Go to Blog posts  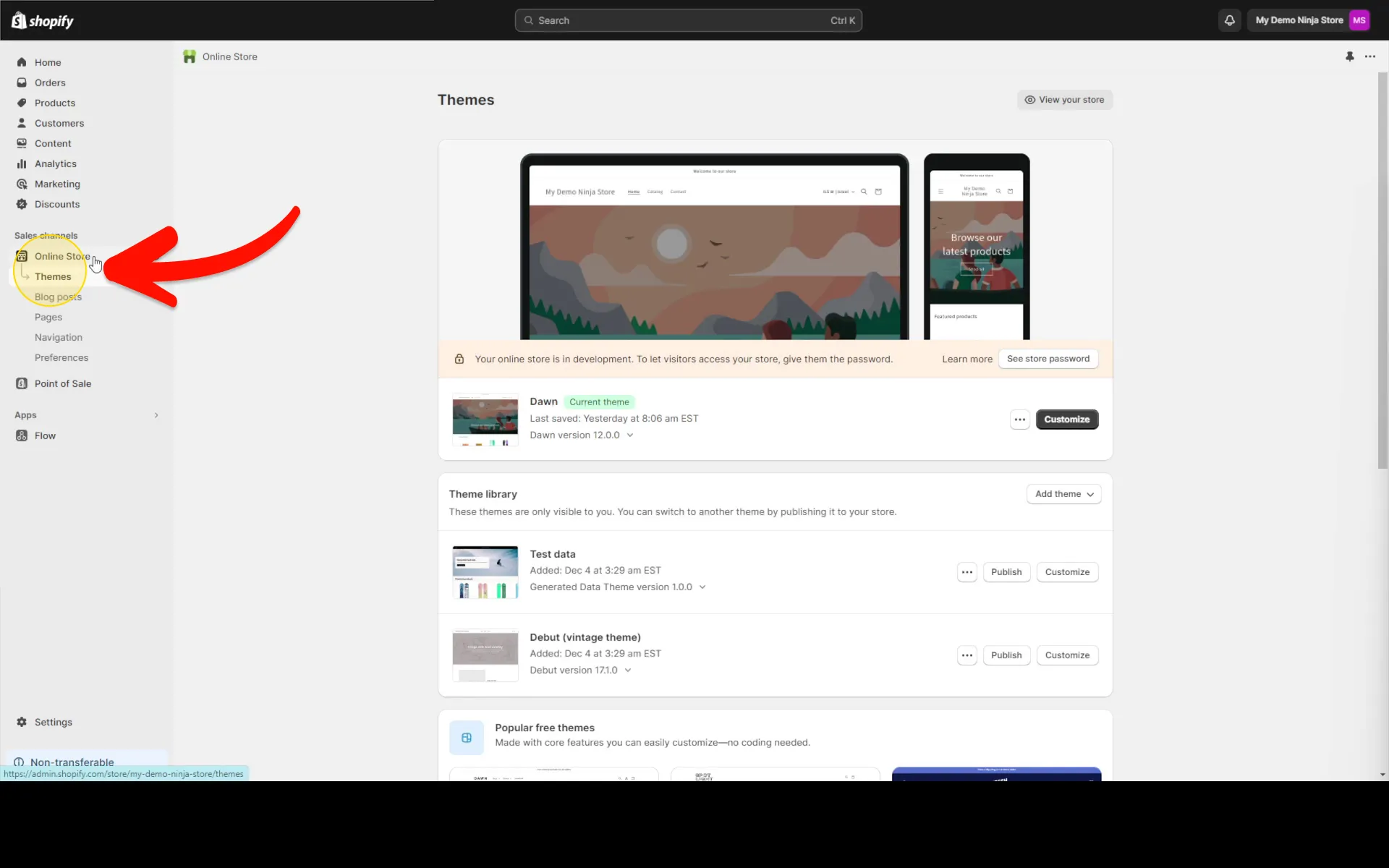(x=58, y=297)
